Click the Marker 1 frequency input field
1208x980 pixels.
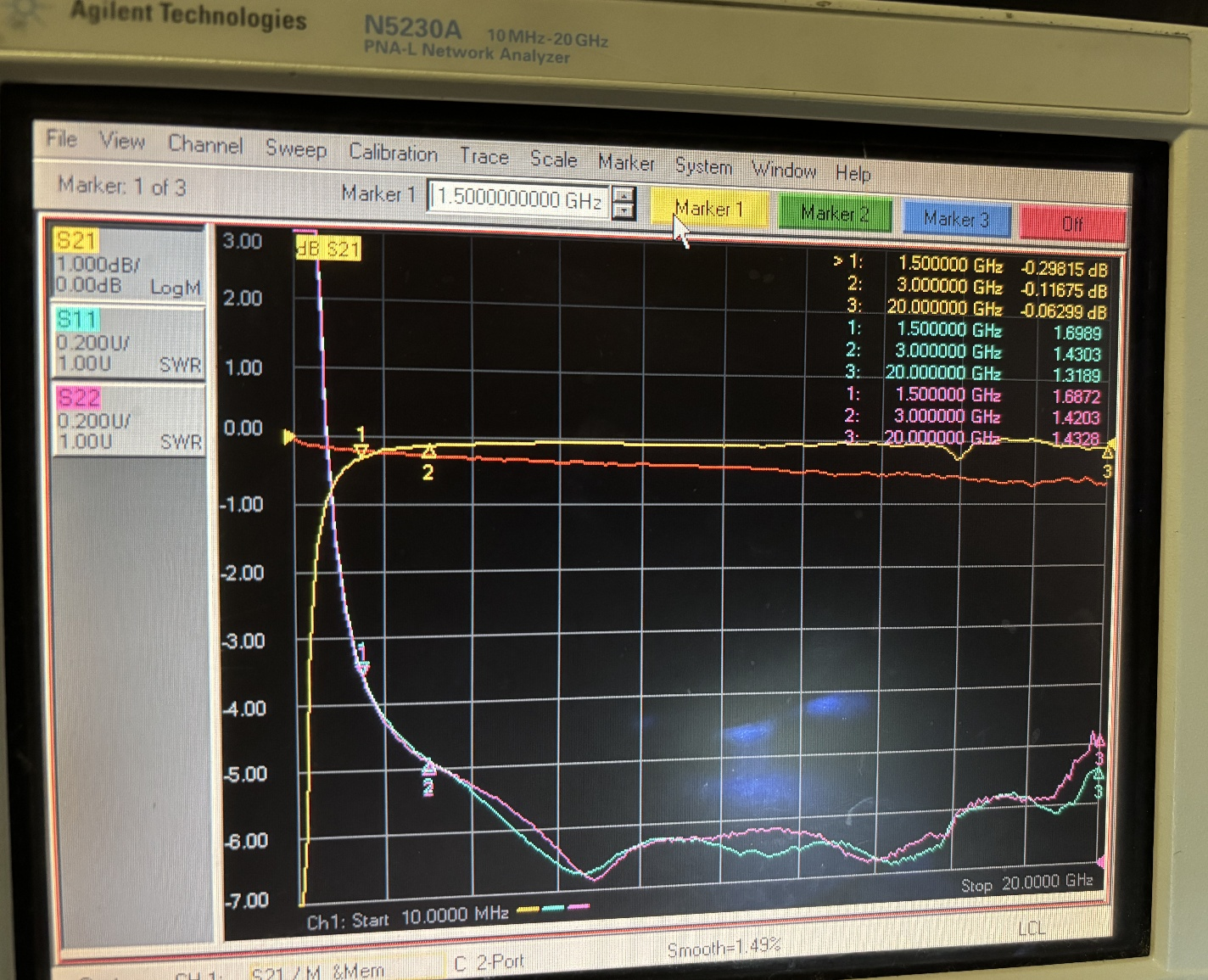517,199
